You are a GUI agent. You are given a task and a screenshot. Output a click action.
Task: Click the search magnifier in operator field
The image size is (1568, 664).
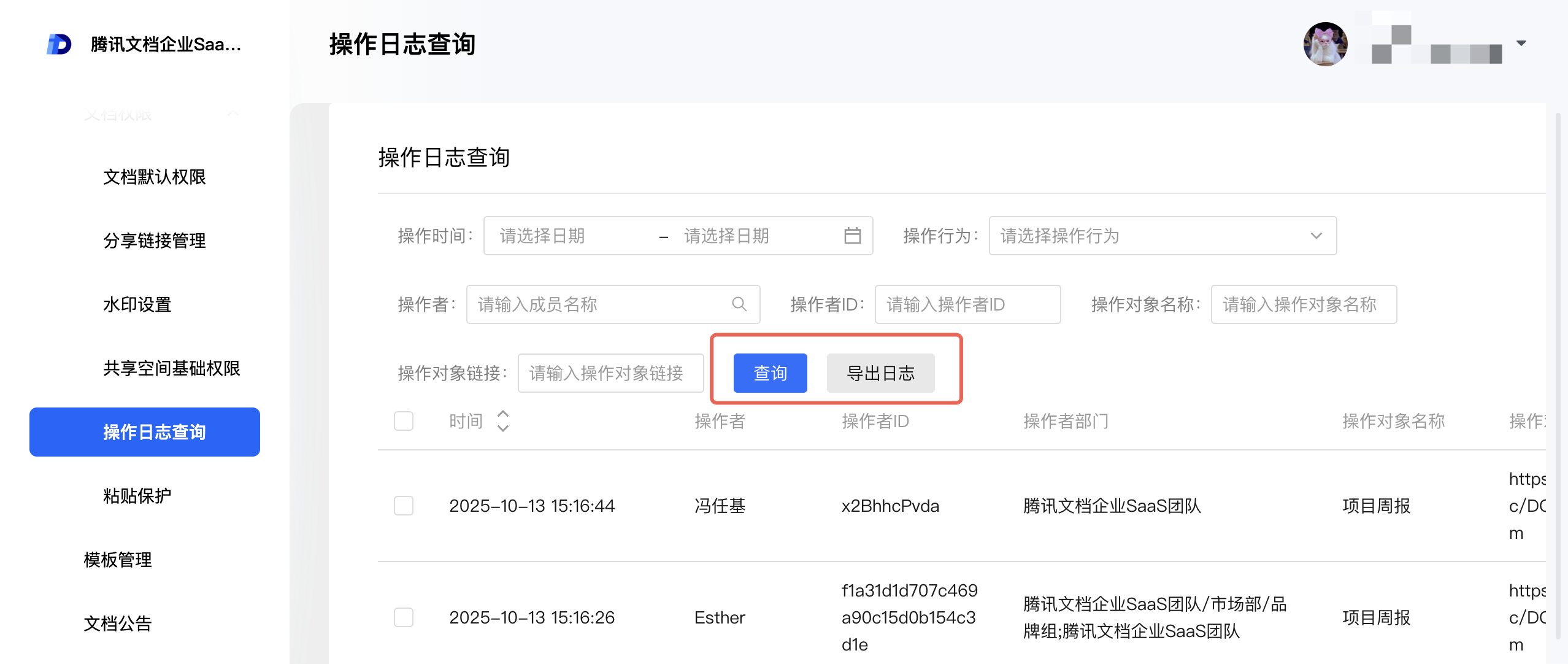click(x=739, y=304)
